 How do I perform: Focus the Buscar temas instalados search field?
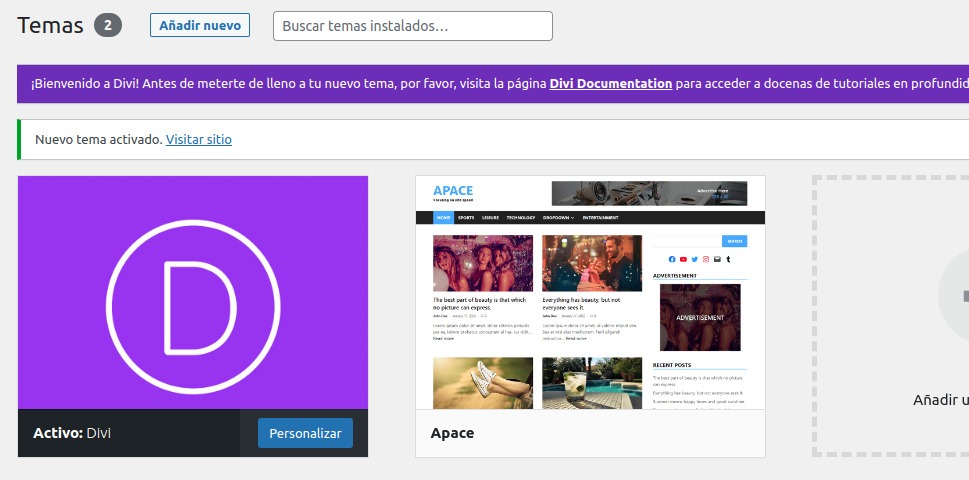point(413,26)
